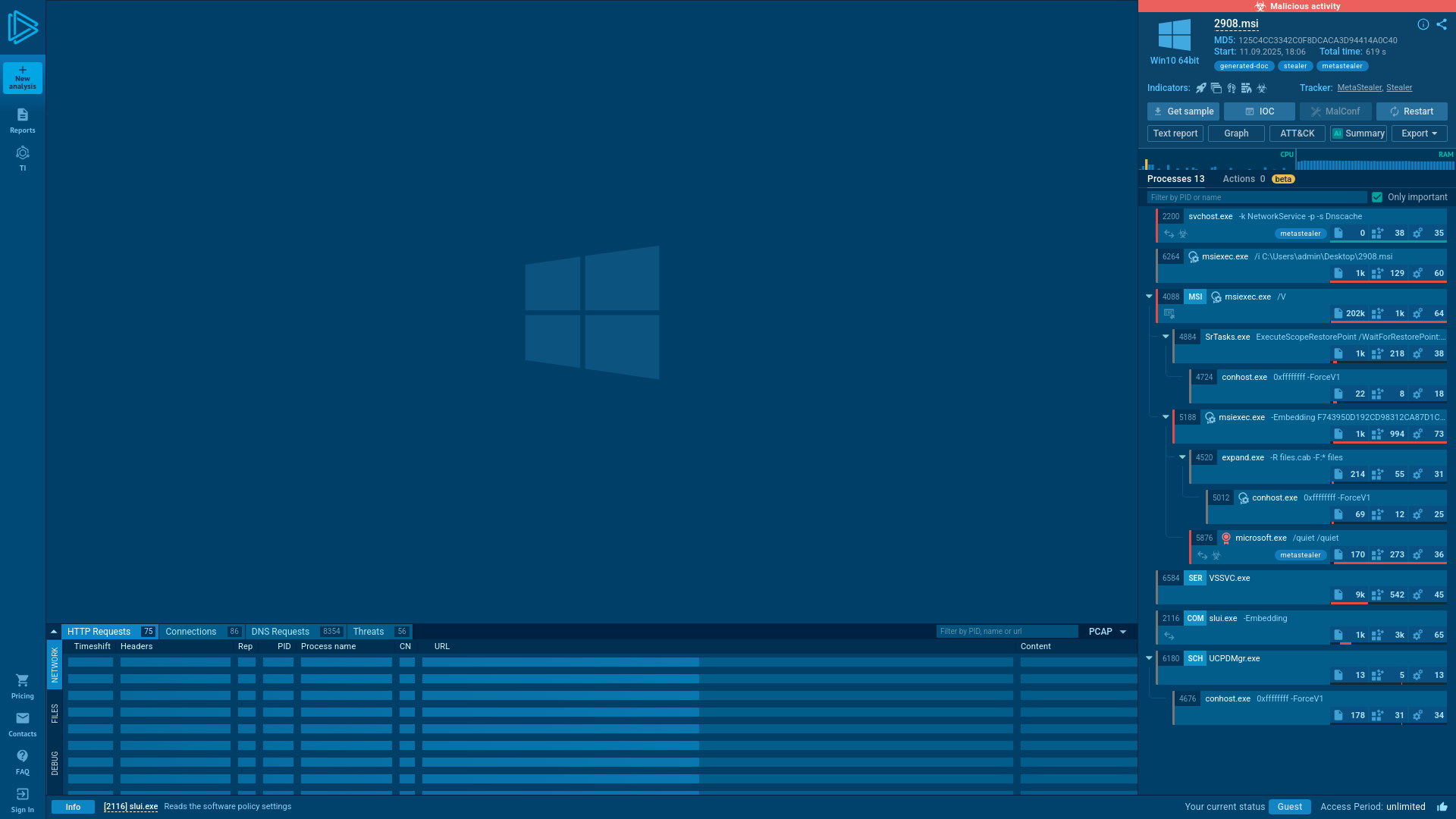The width and height of the screenshot is (1456, 819).
Task: Collapse the msiexec.exe 4088 process tree
Action: (x=1149, y=297)
